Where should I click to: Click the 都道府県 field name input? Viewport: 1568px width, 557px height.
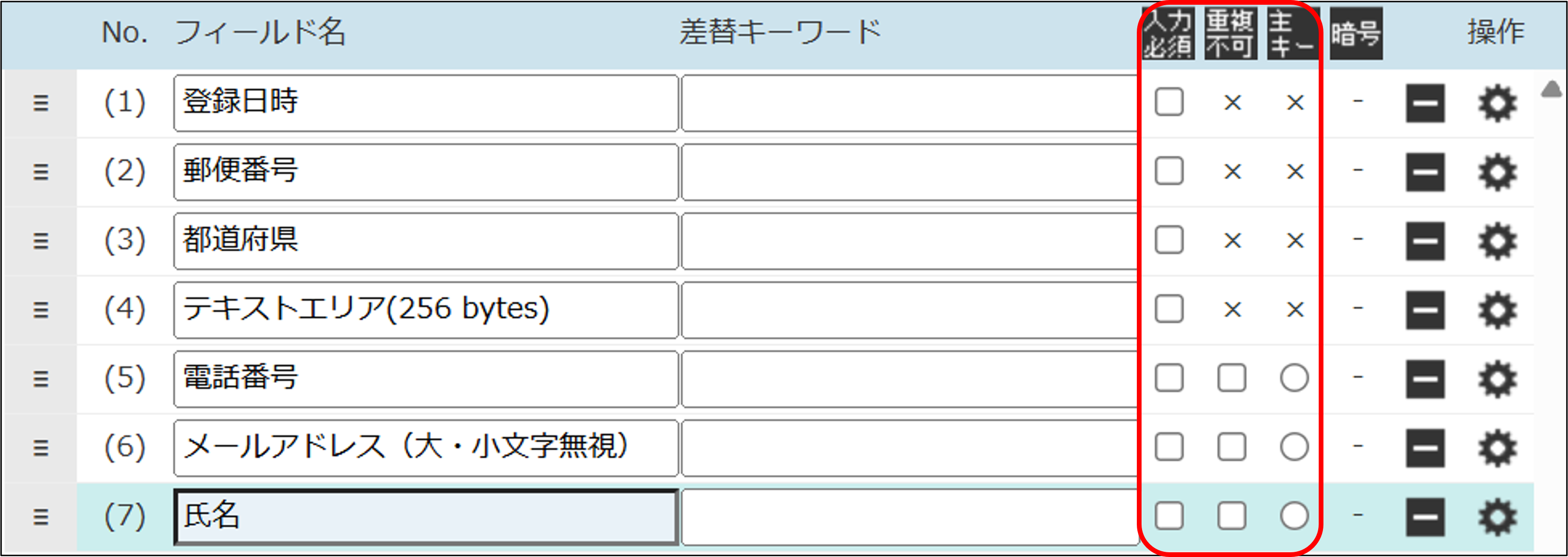tap(425, 241)
